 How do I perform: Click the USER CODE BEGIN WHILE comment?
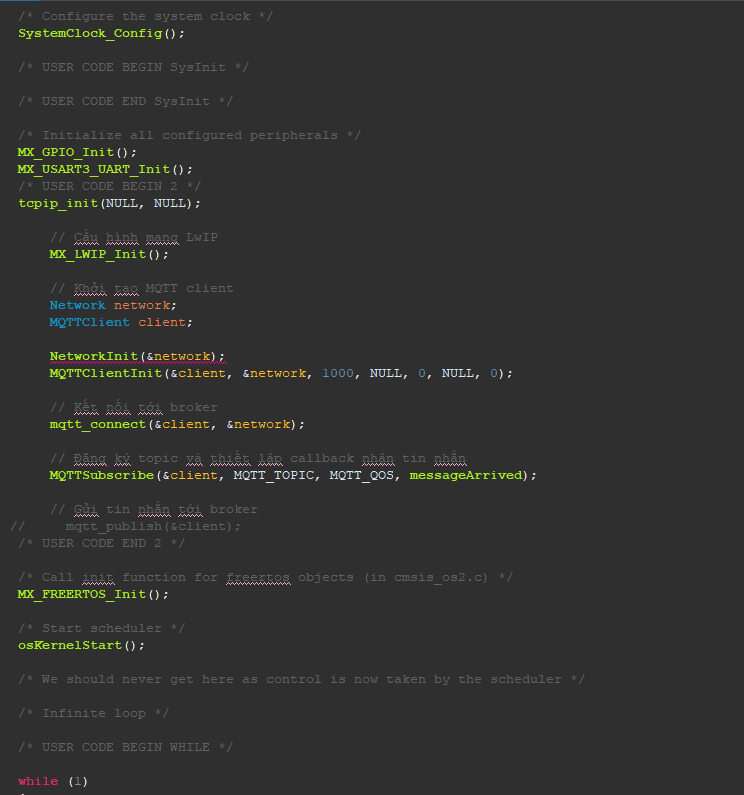125,747
